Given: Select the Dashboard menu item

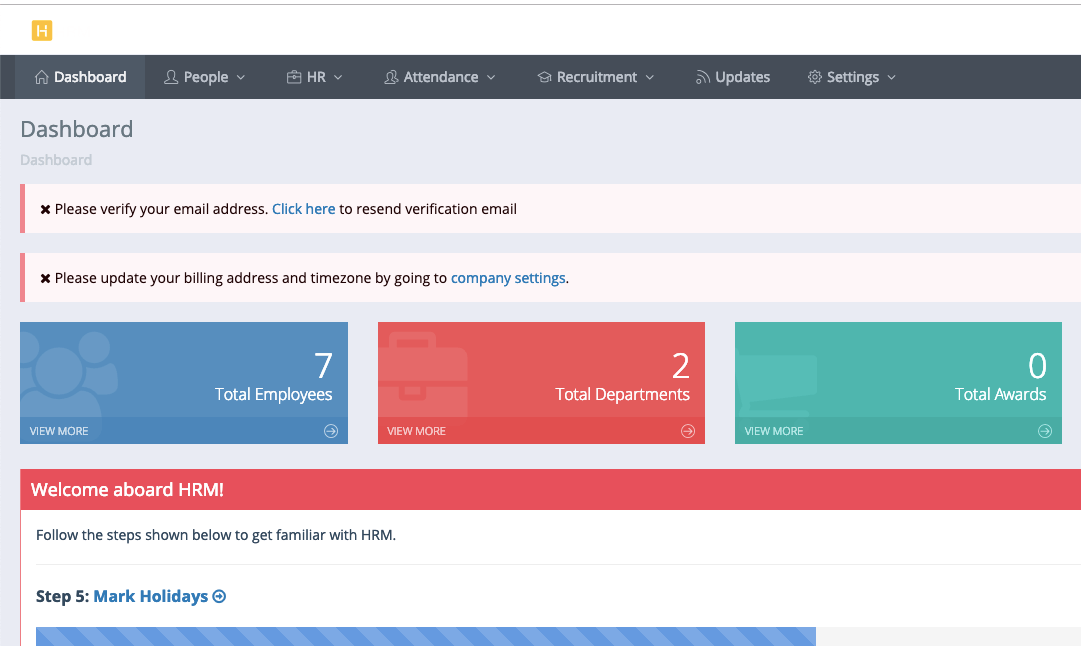Looking at the screenshot, I should coord(81,76).
